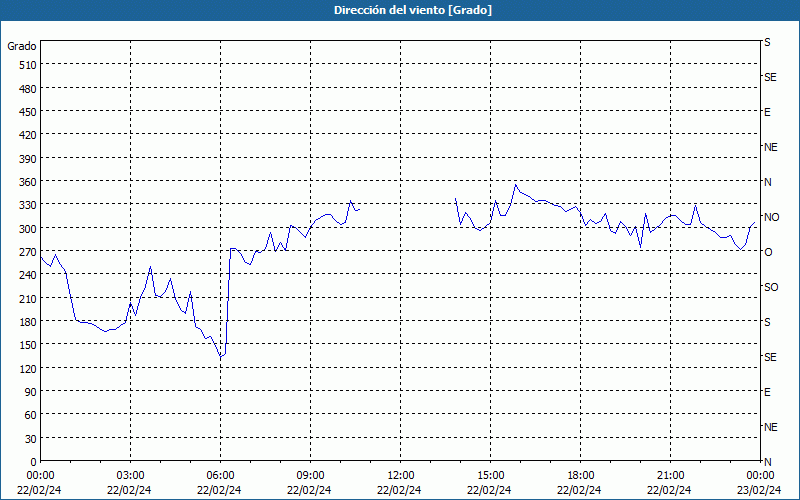Click the 23/02/24 date label
This screenshot has width=800, height=500.
coord(760,491)
